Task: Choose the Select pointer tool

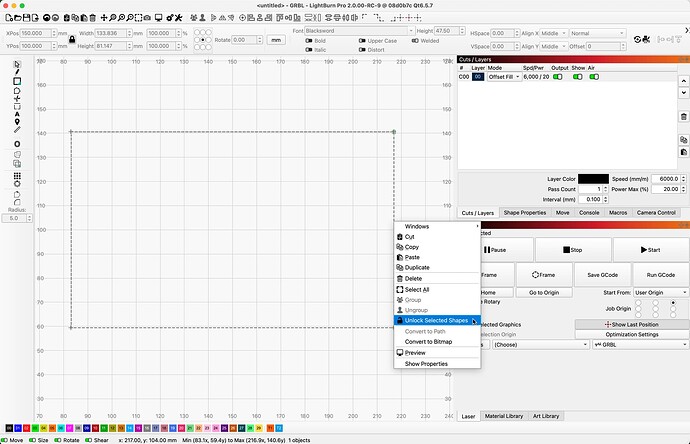Action: (x=17, y=64)
